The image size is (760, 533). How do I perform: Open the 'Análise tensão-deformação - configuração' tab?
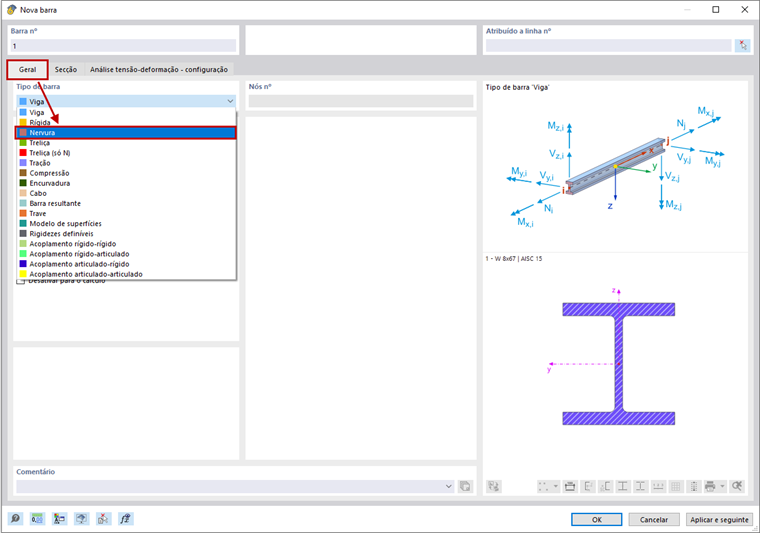tap(159, 69)
